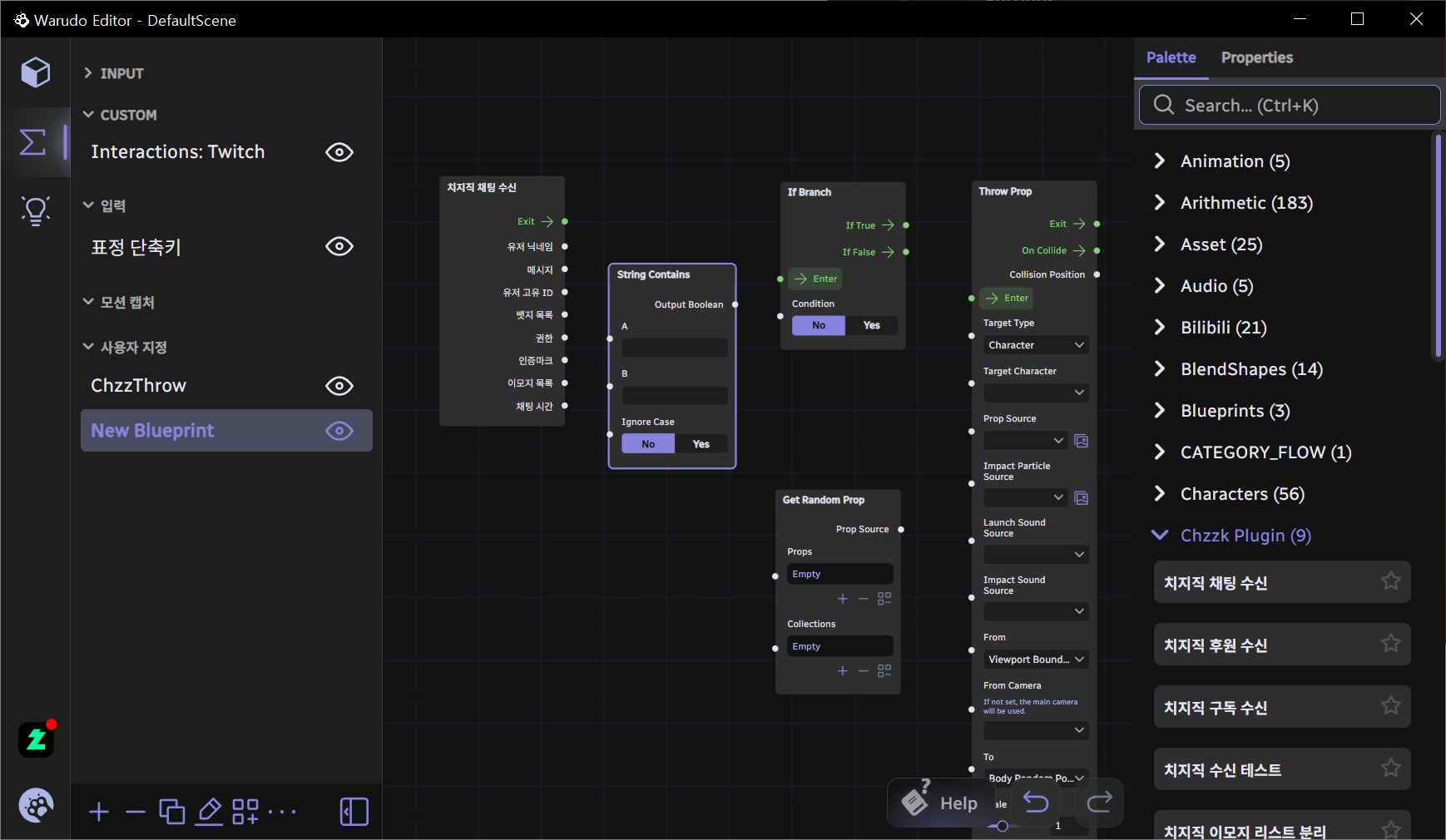The width and height of the screenshot is (1446, 840).
Task: Favorite the 치지직 후원 수신 node
Action: [1390, 644]
